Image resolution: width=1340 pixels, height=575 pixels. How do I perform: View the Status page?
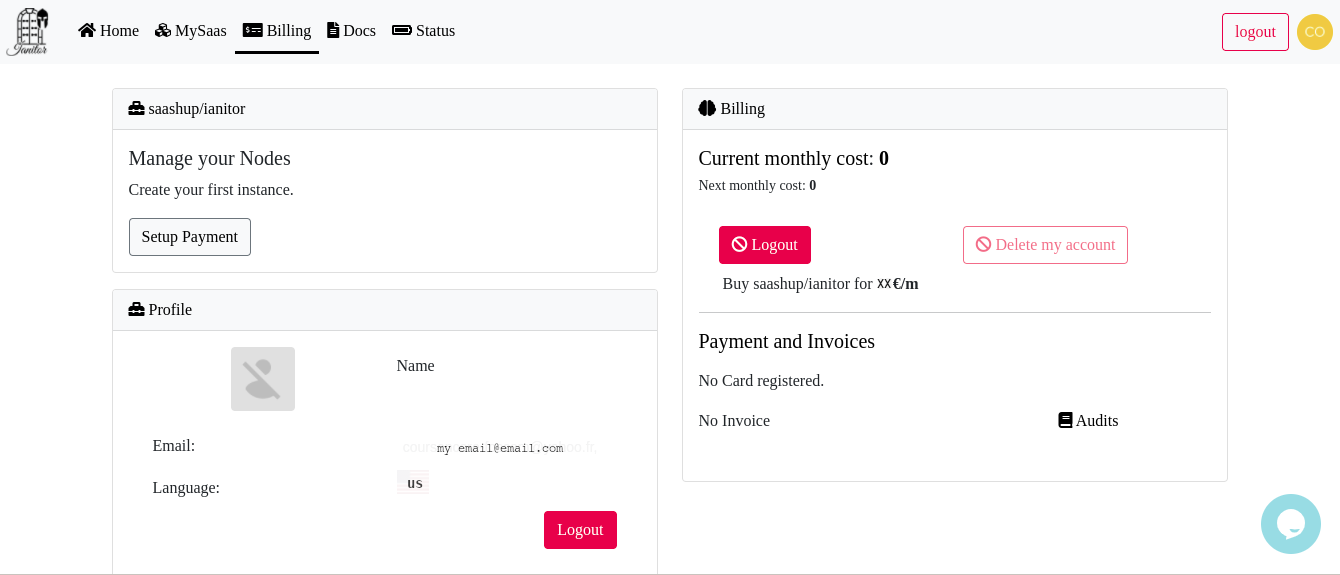tap(423, 31)
